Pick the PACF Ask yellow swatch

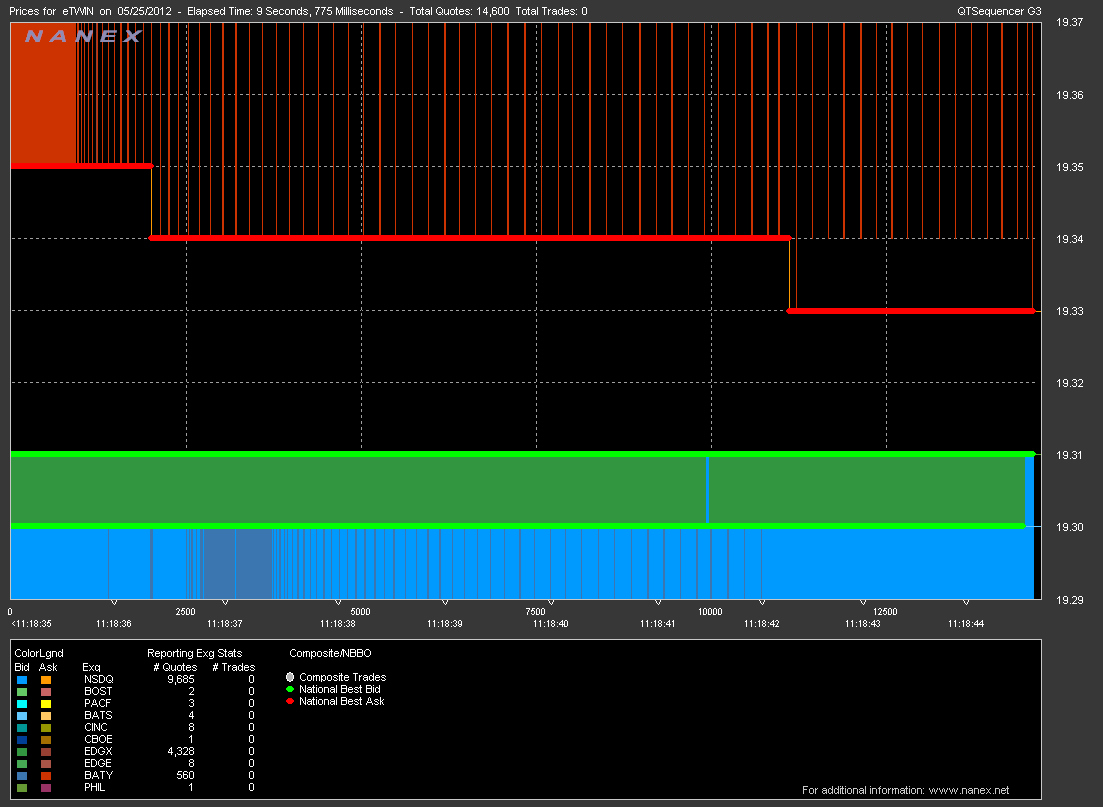(x=46, y=704)
